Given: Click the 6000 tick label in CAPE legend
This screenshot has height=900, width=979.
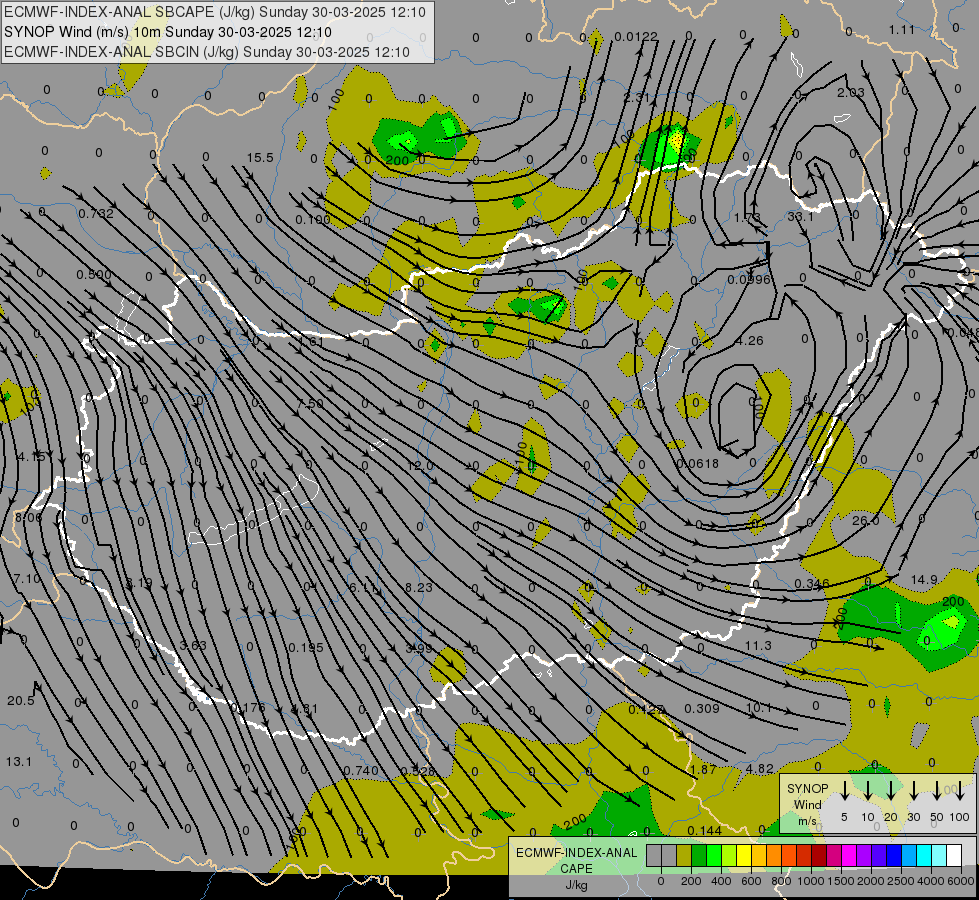Looking at the screenshot, I should (961, 881).
